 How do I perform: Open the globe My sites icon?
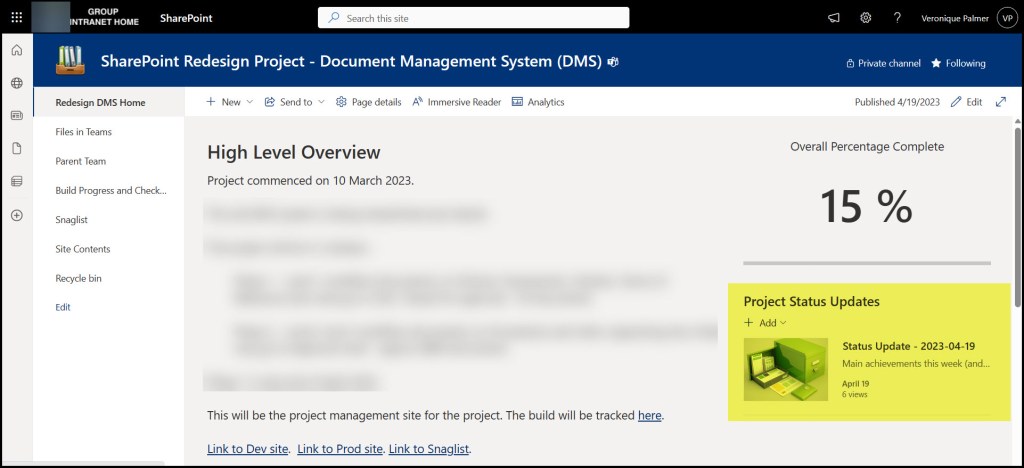click(x=16, y=84)
